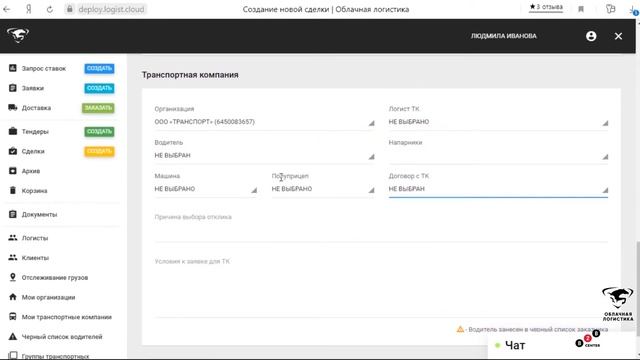The height and width of the screenshot is (360, 640).
Task: Open the Напарники dropdown
Action: 498,156
